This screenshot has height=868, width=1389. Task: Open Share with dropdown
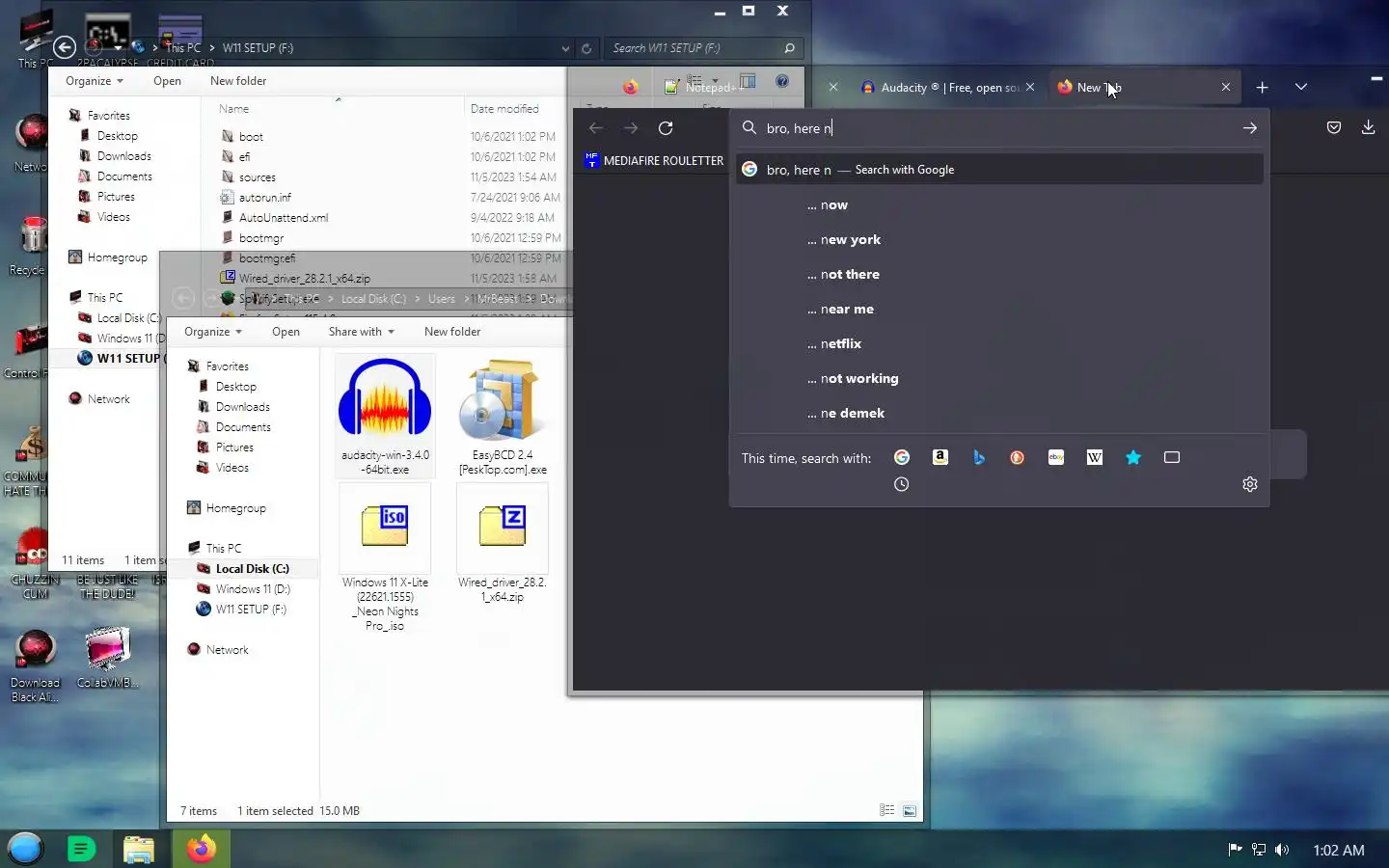click(362, 332)
